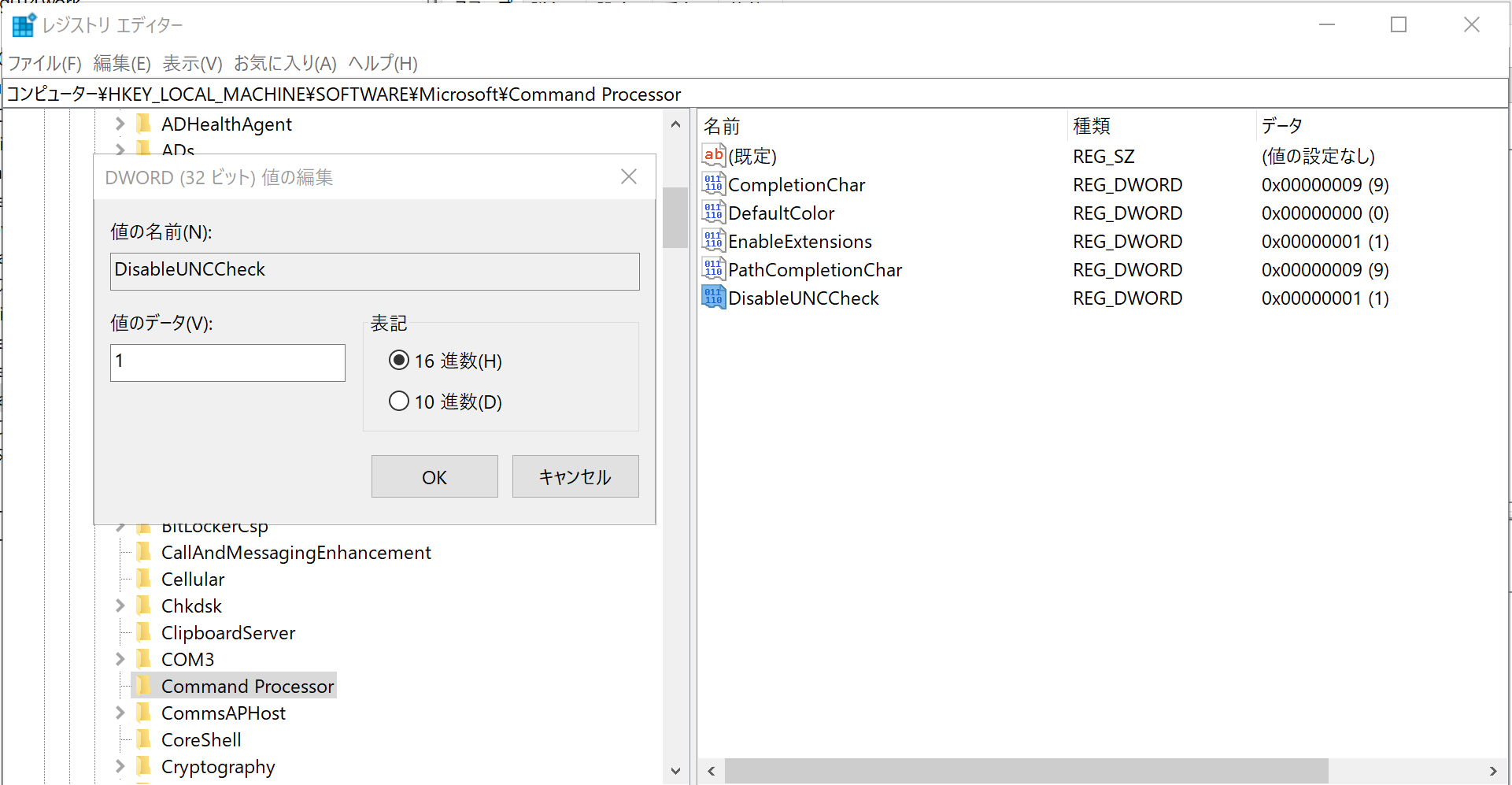Click the DefaultColor DWORD icon

[713, 213]
